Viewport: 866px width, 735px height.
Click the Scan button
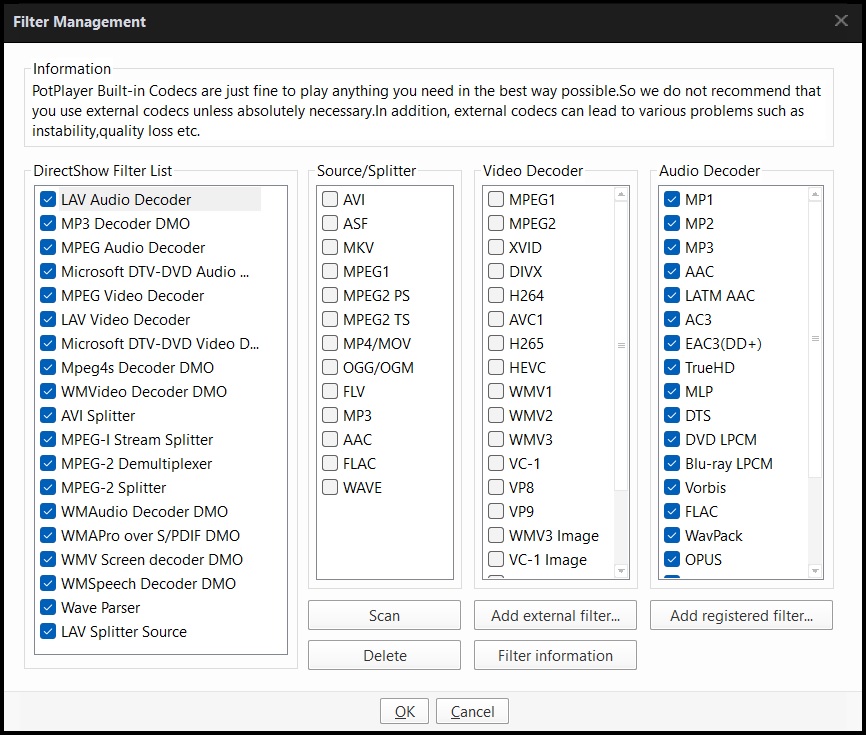(x=384, y=616)
